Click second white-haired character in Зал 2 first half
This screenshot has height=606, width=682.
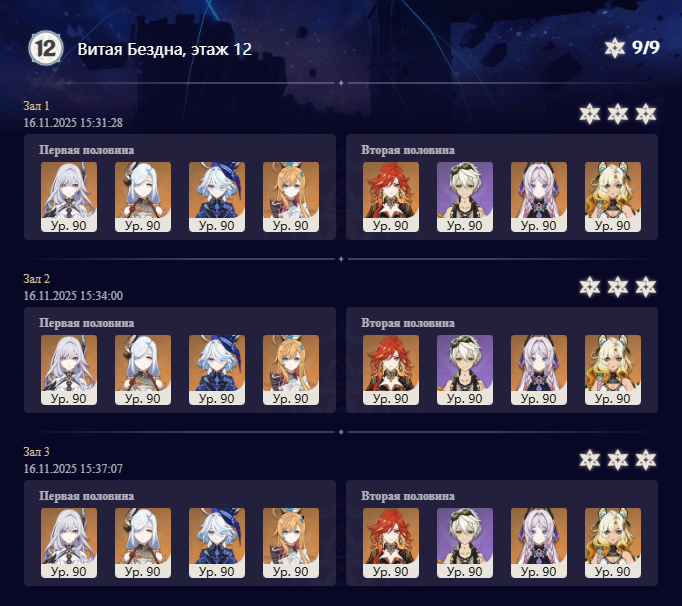[143, 370]
